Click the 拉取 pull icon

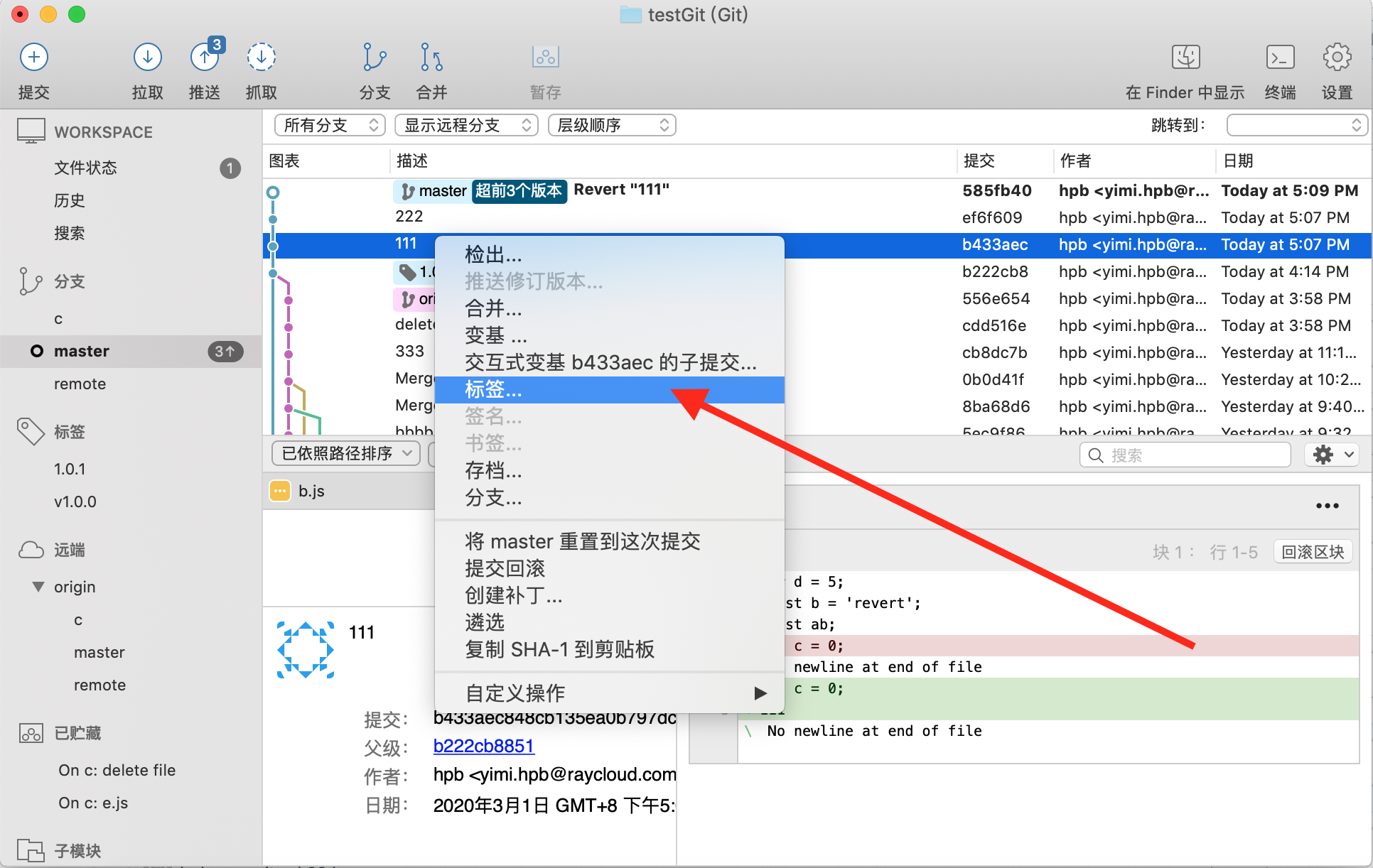click(147, 57)
